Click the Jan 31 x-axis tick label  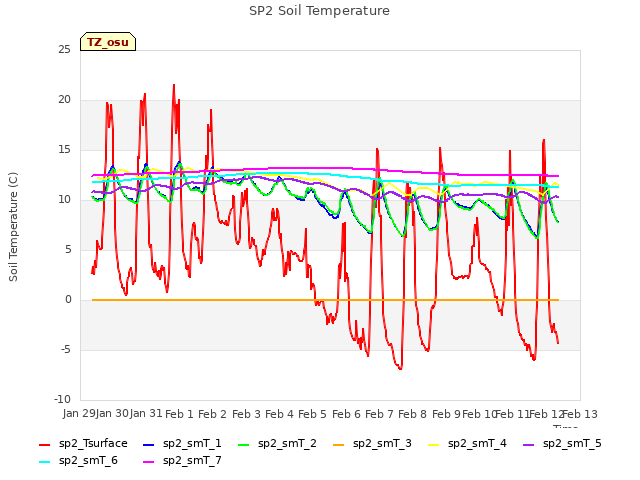146,413
